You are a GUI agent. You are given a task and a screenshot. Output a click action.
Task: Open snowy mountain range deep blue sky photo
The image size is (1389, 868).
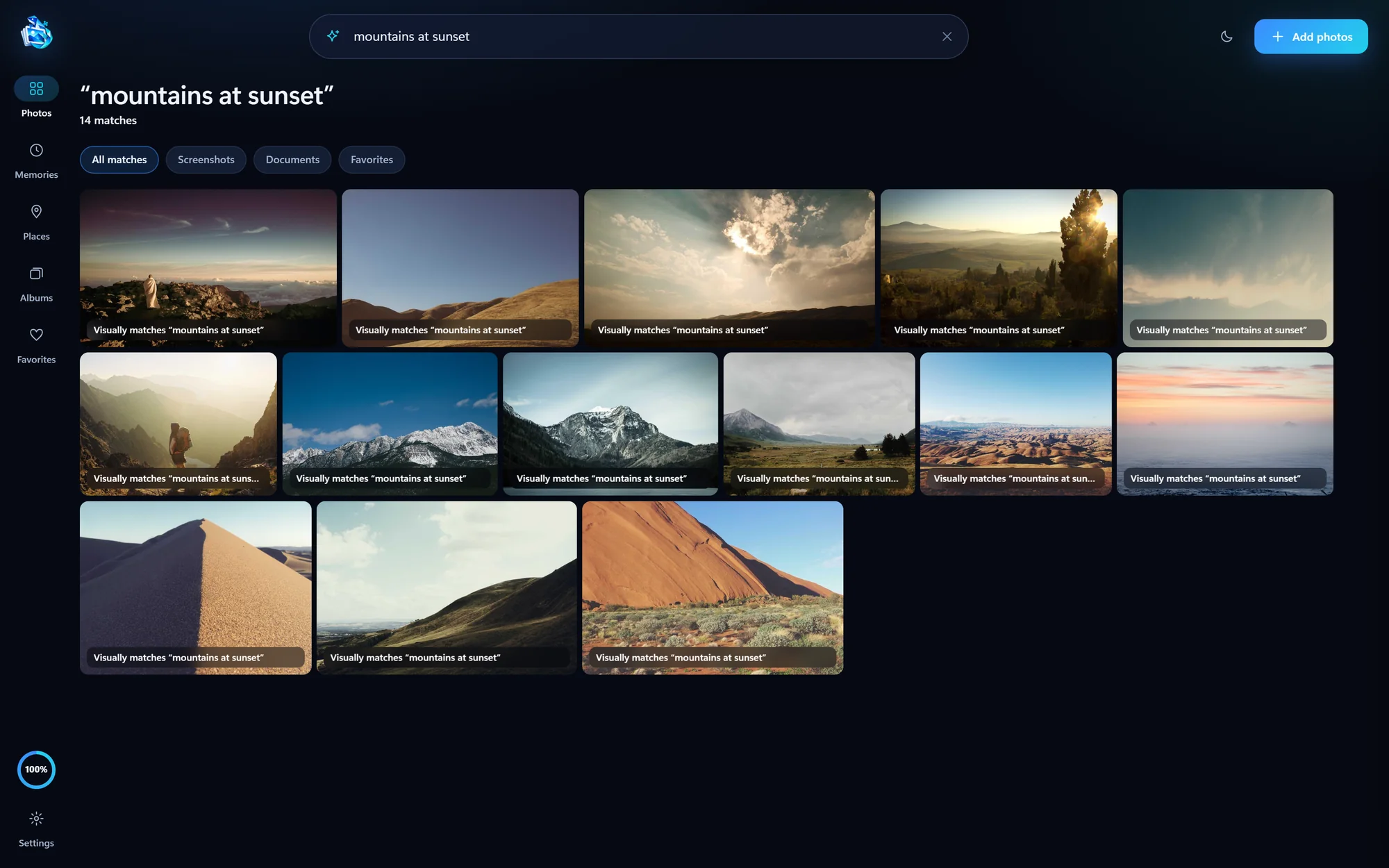point(390,424)
